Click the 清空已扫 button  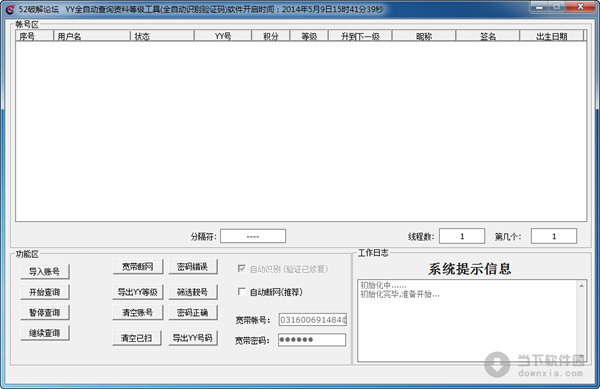click(137, 338)
